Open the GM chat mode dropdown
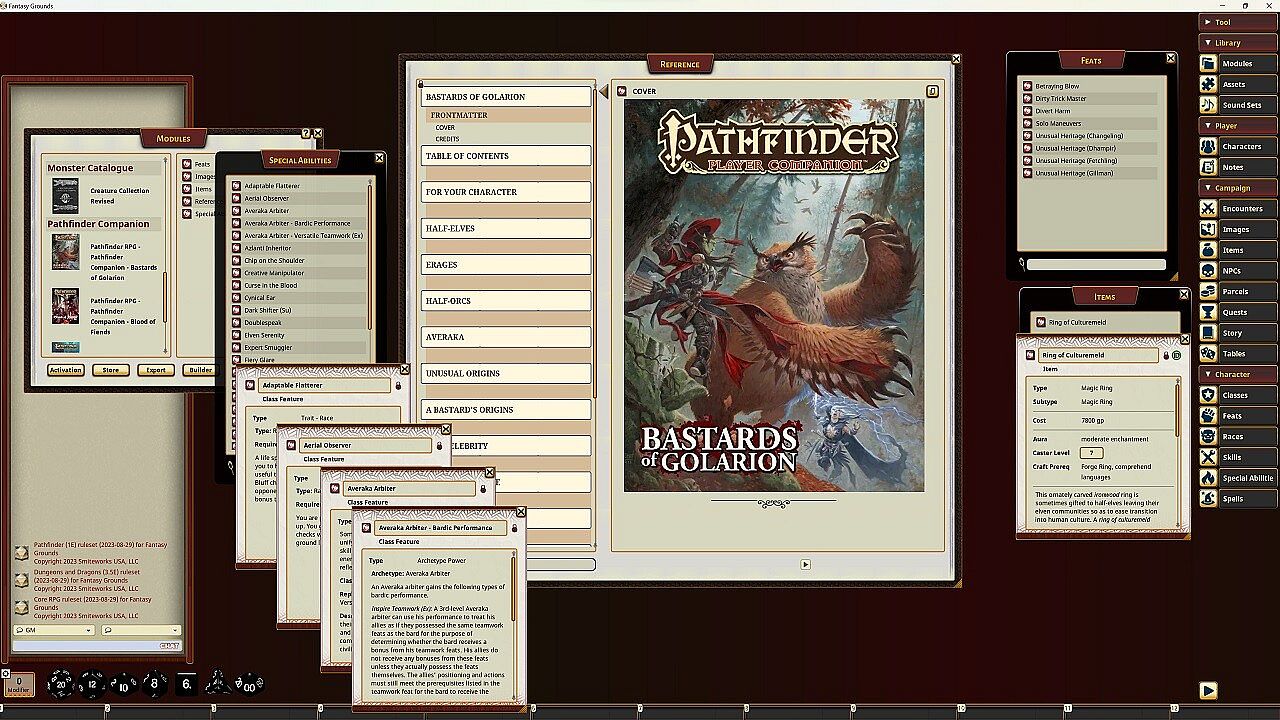Viewport: 1280px width, 720px height. pos(54,630)
